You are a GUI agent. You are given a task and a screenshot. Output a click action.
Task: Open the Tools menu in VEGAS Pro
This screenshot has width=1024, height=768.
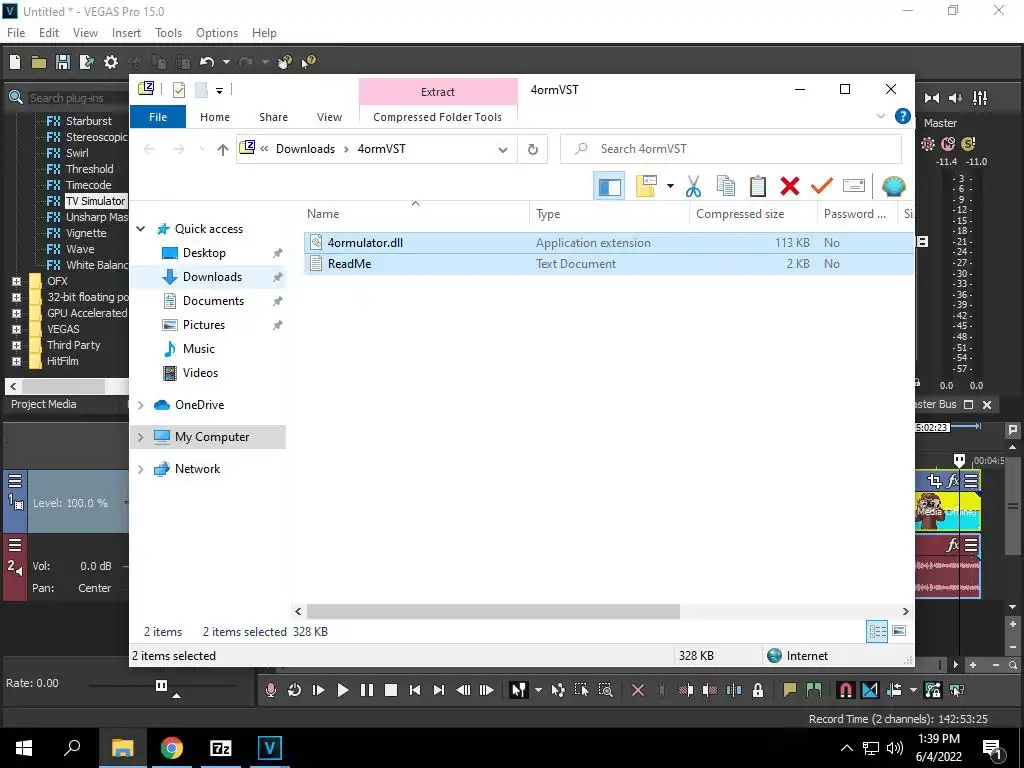point(168,33)
